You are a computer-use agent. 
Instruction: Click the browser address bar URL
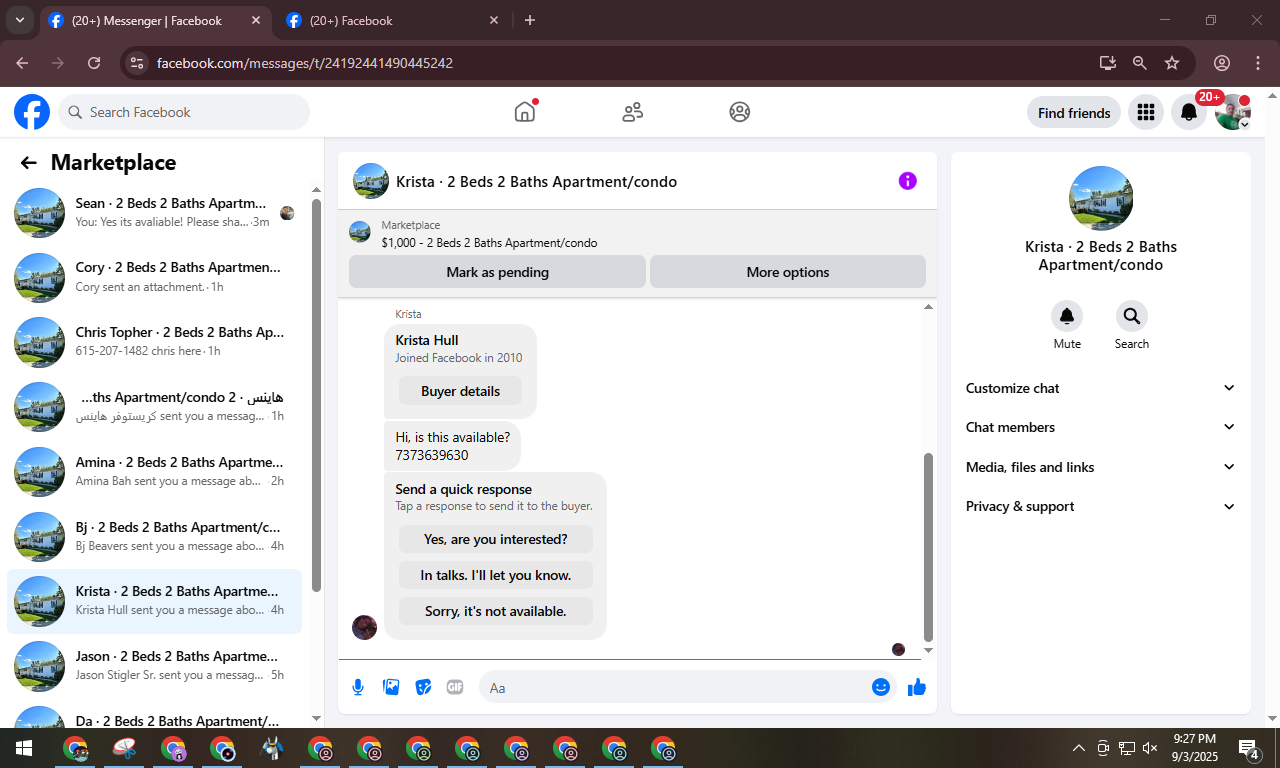(x=305, y=63)
